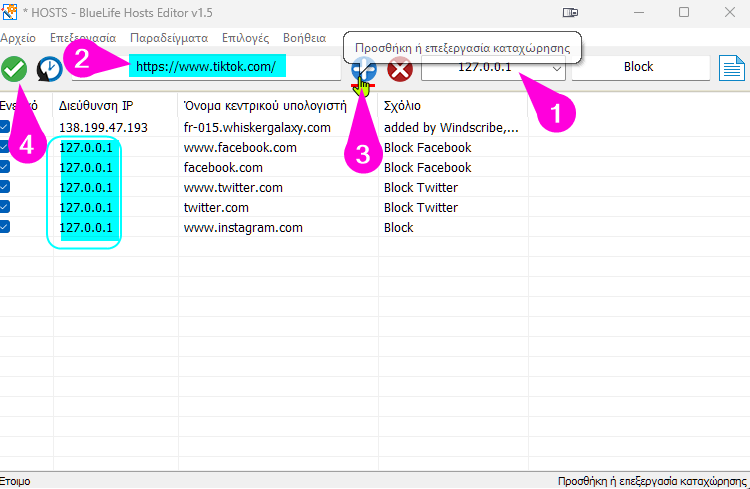Click the green checkmark save icon
Image resolution: width=750 pixels, height=489 pixels.
(x=14, y=69)
